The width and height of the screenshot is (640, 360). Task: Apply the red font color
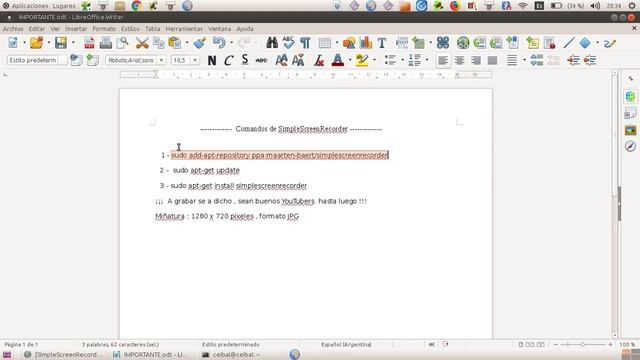point(338,60)
